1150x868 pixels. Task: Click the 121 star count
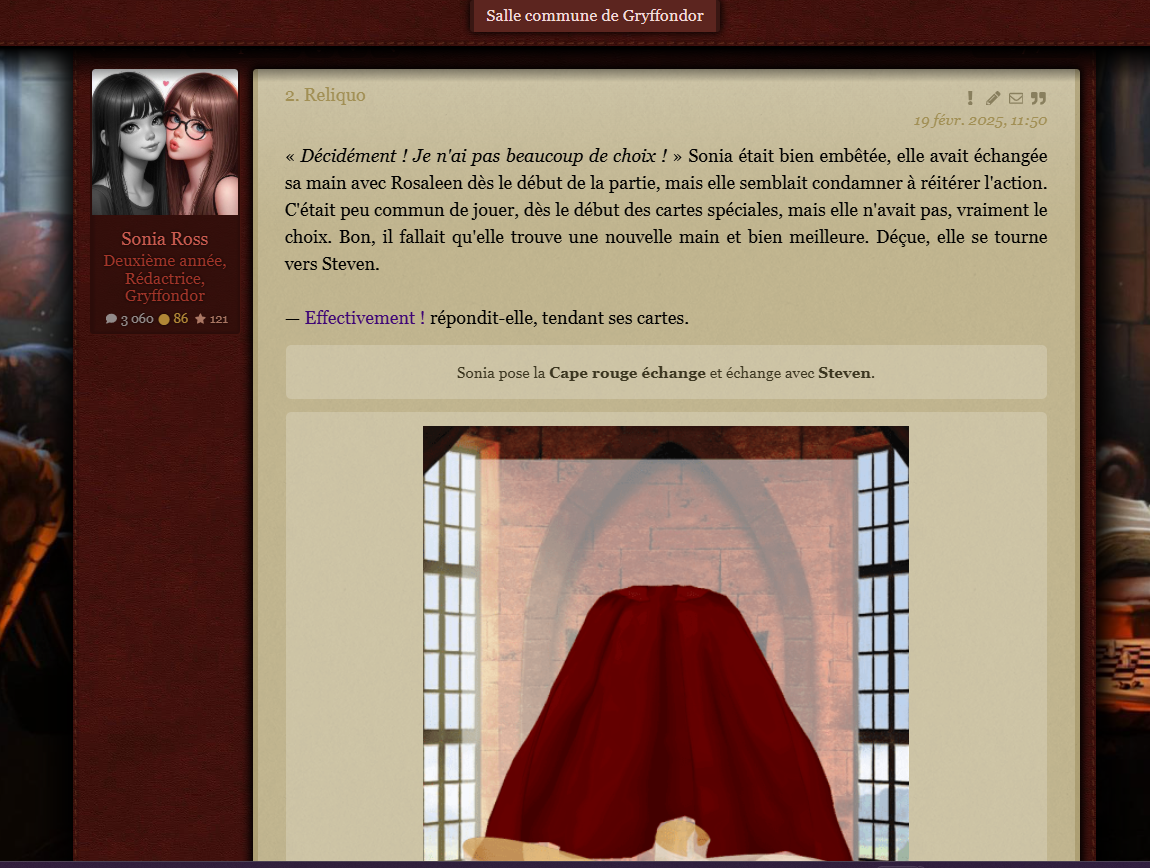click(219, 319)
